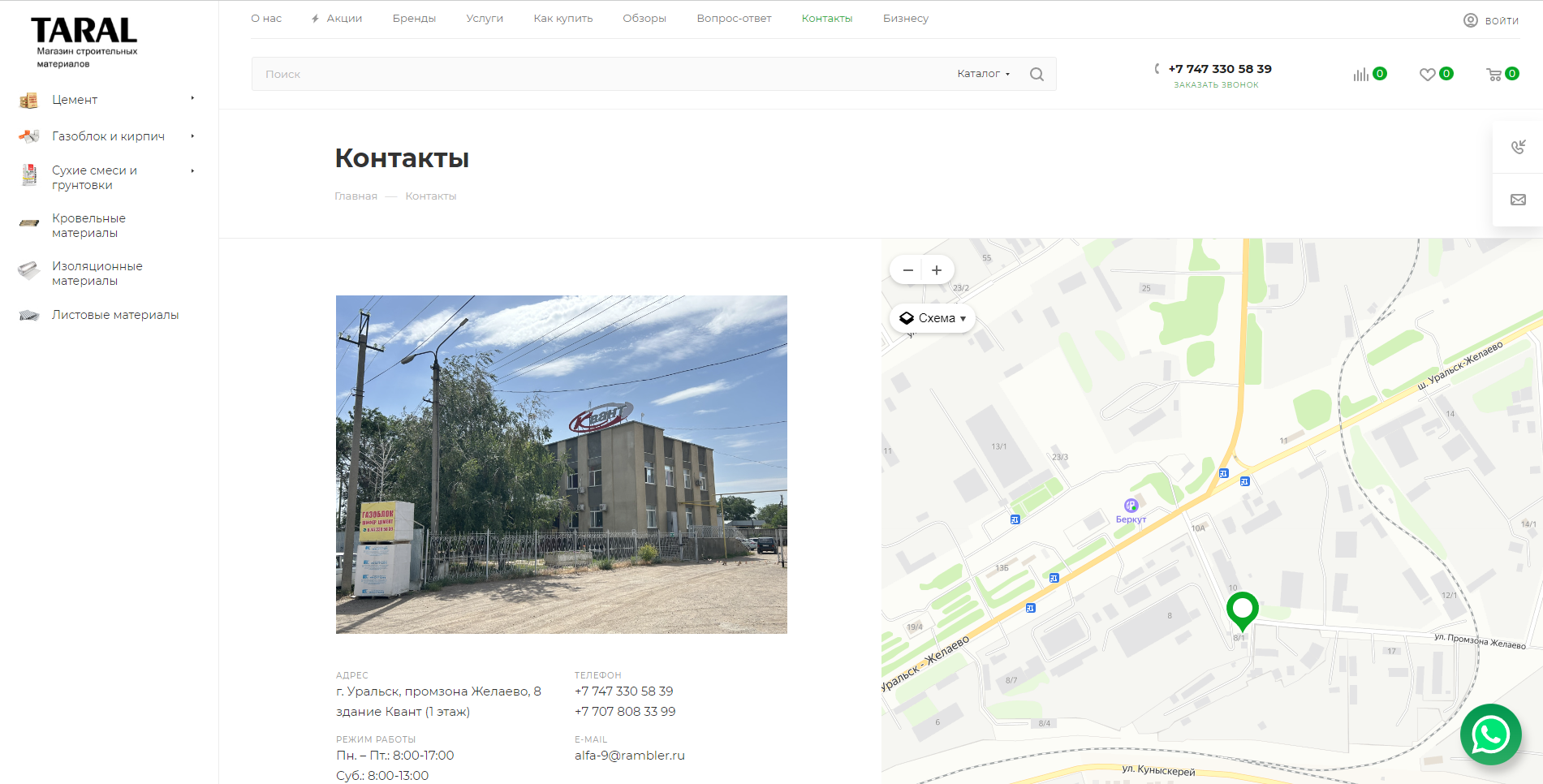Click the Контакты page heading
Viewport: 1543px width, 784px height.
pyautogui.click(x=402, y=158)
